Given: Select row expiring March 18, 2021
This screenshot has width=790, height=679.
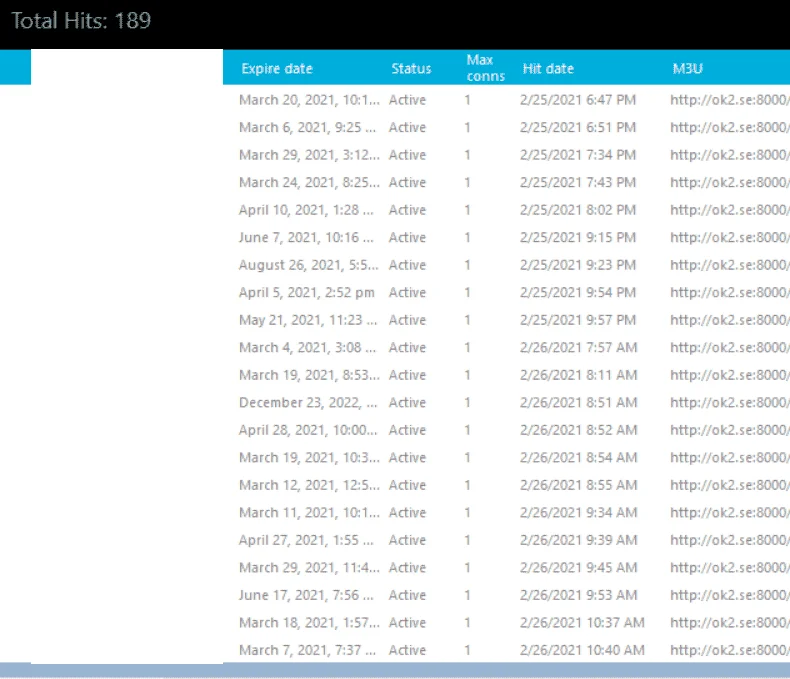Looking at the screenshot, I should 506,623.
